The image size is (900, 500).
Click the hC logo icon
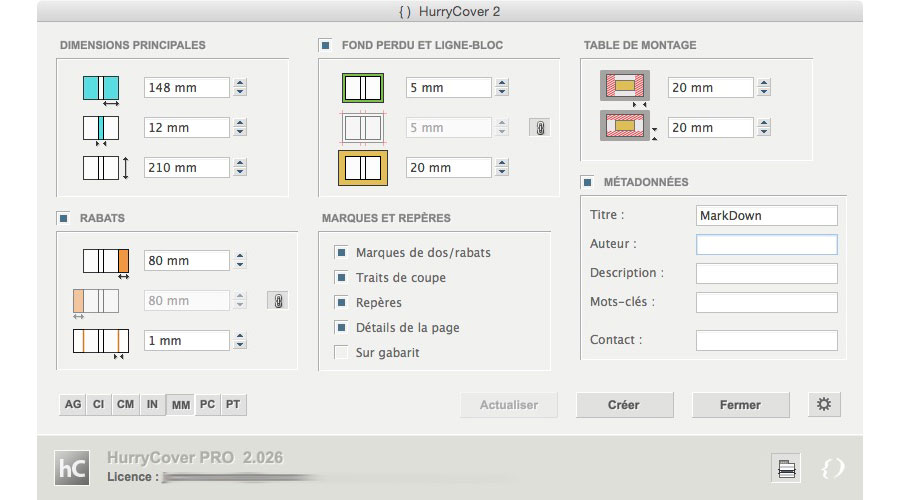[72, 468]
